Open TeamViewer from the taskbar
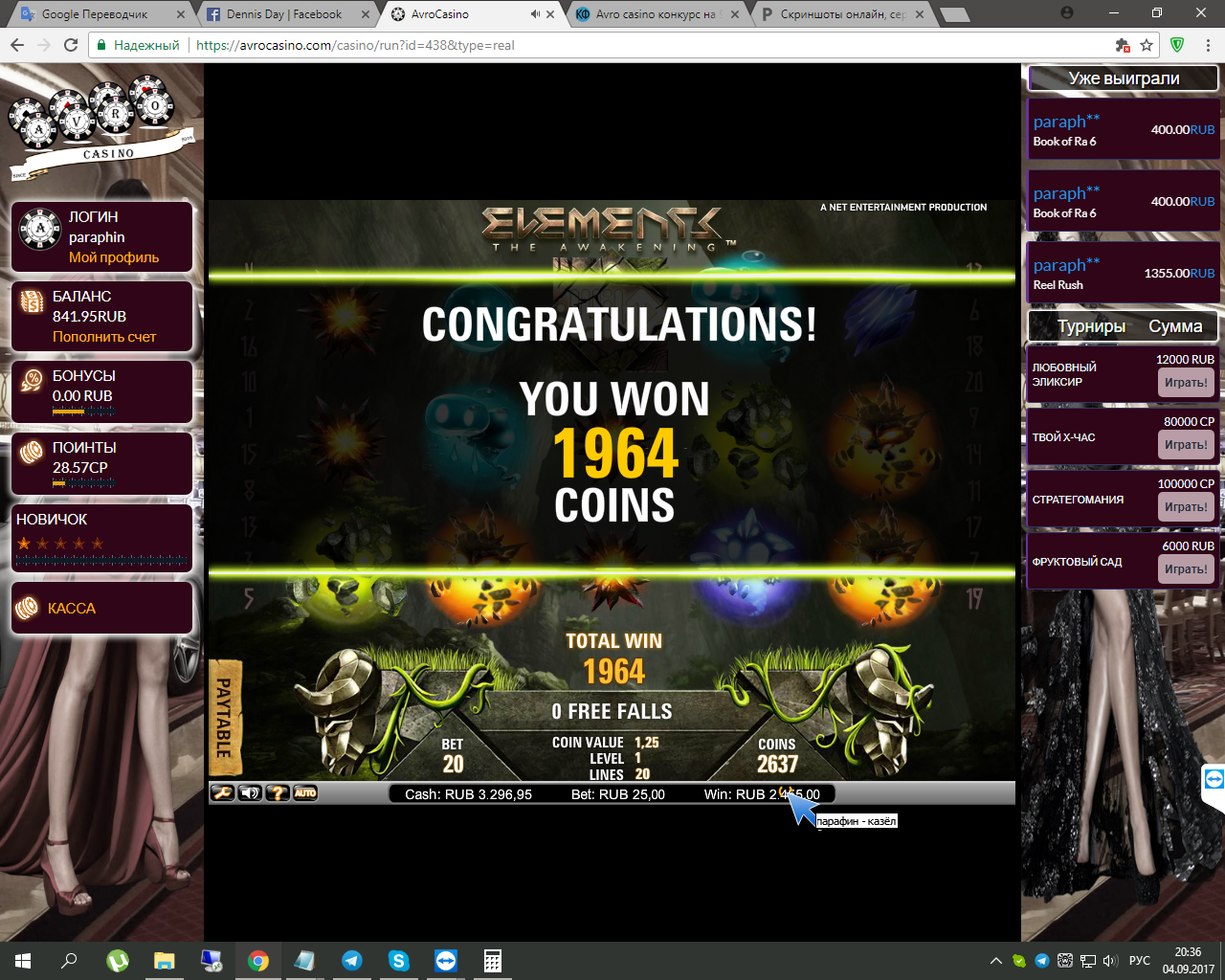 (446, 961)
